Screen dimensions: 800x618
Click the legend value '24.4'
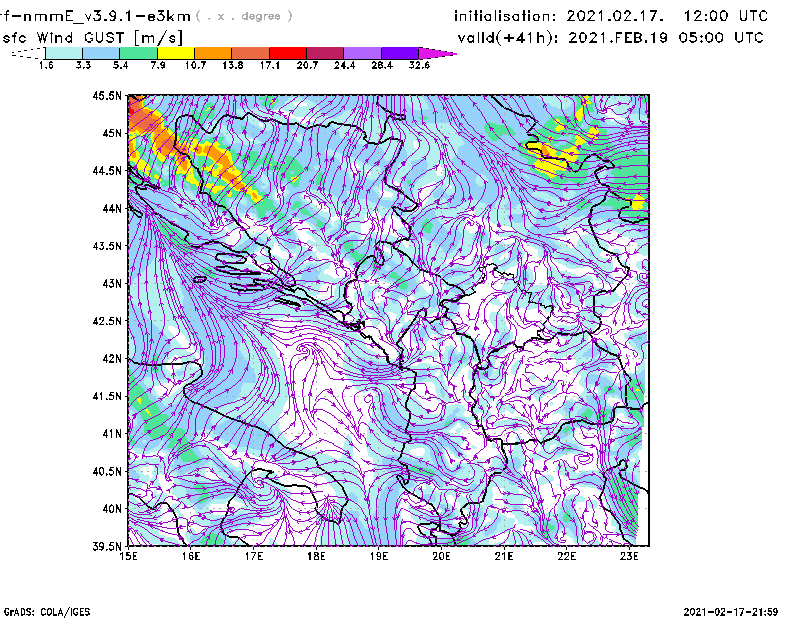(344, 65)
